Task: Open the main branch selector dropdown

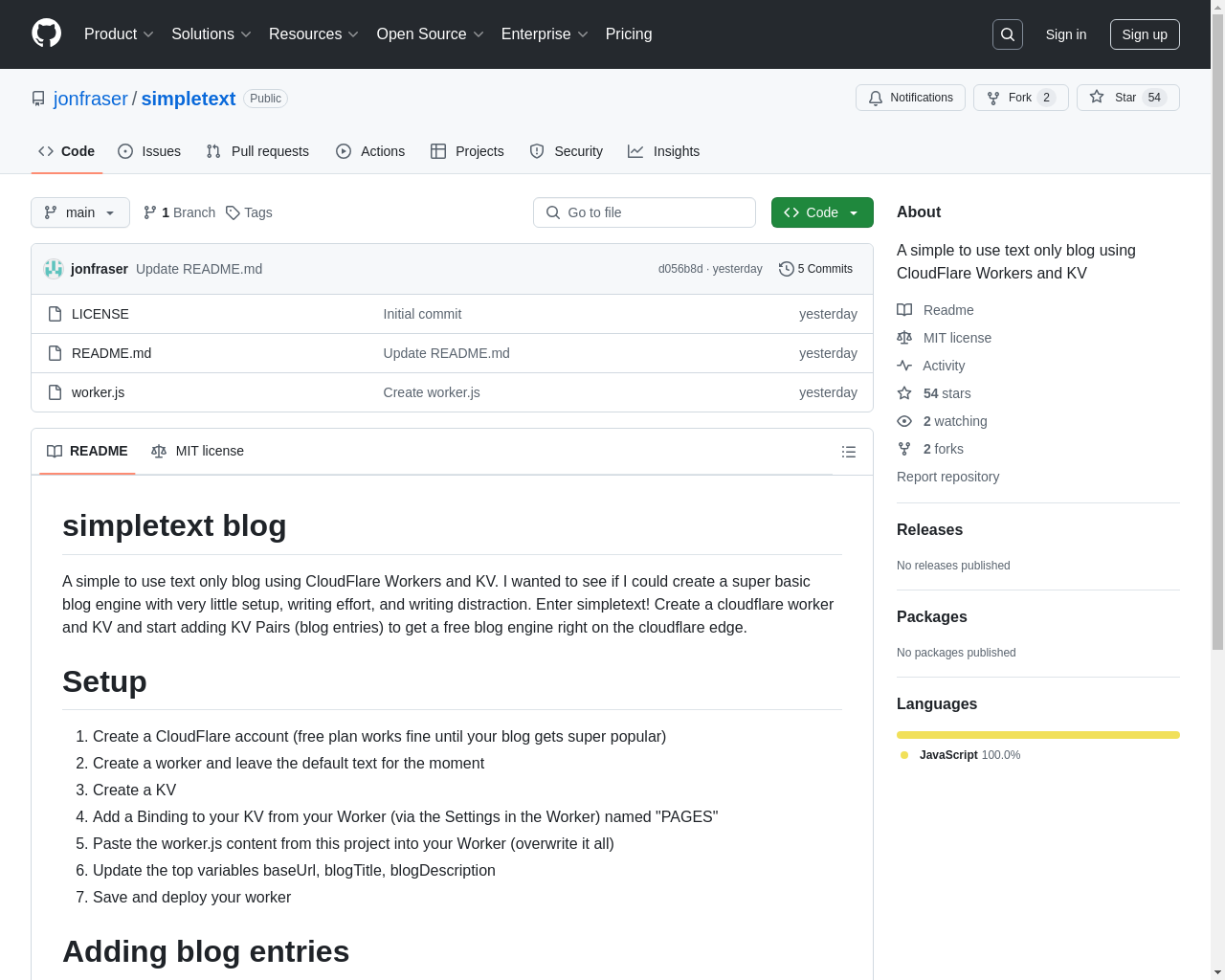Action: point(80,212)
